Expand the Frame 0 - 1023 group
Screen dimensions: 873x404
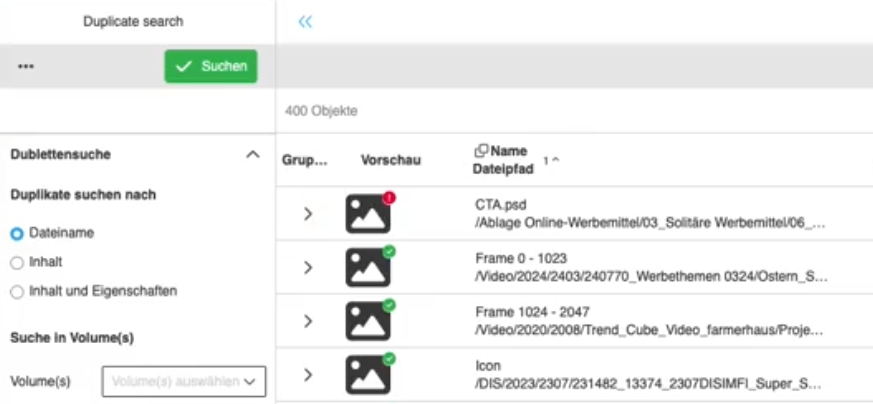[308, 268]
